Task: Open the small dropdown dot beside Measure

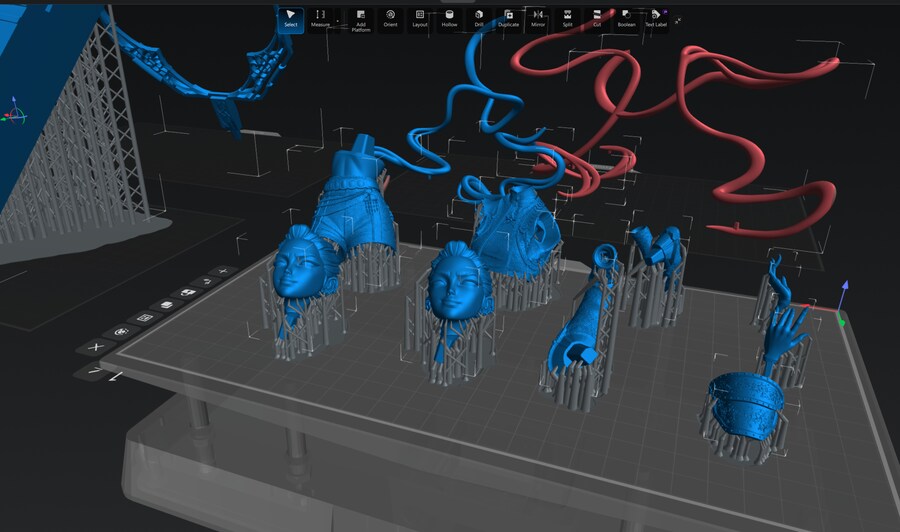Action: point(337,21)
